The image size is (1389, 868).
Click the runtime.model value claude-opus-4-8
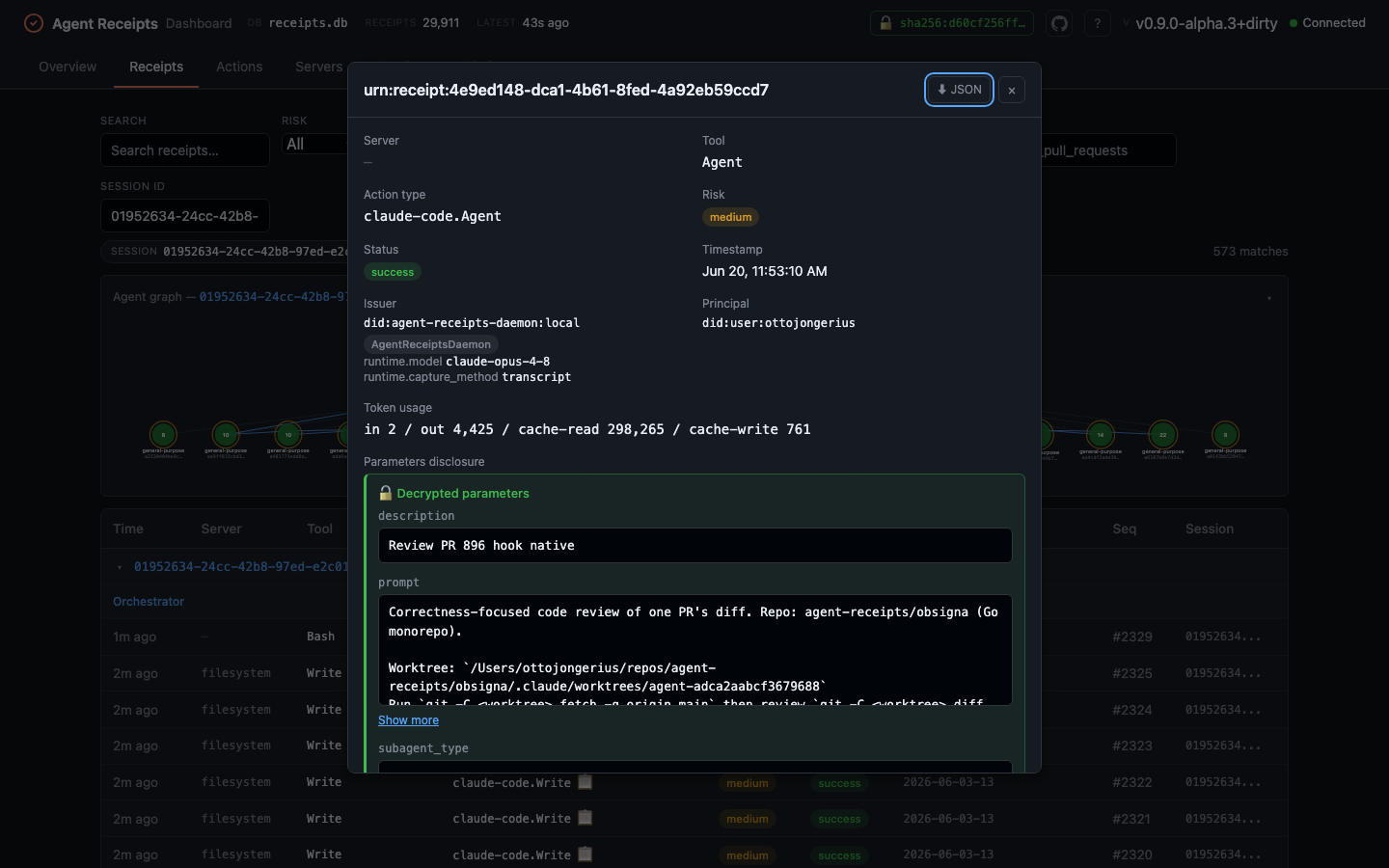498,362
